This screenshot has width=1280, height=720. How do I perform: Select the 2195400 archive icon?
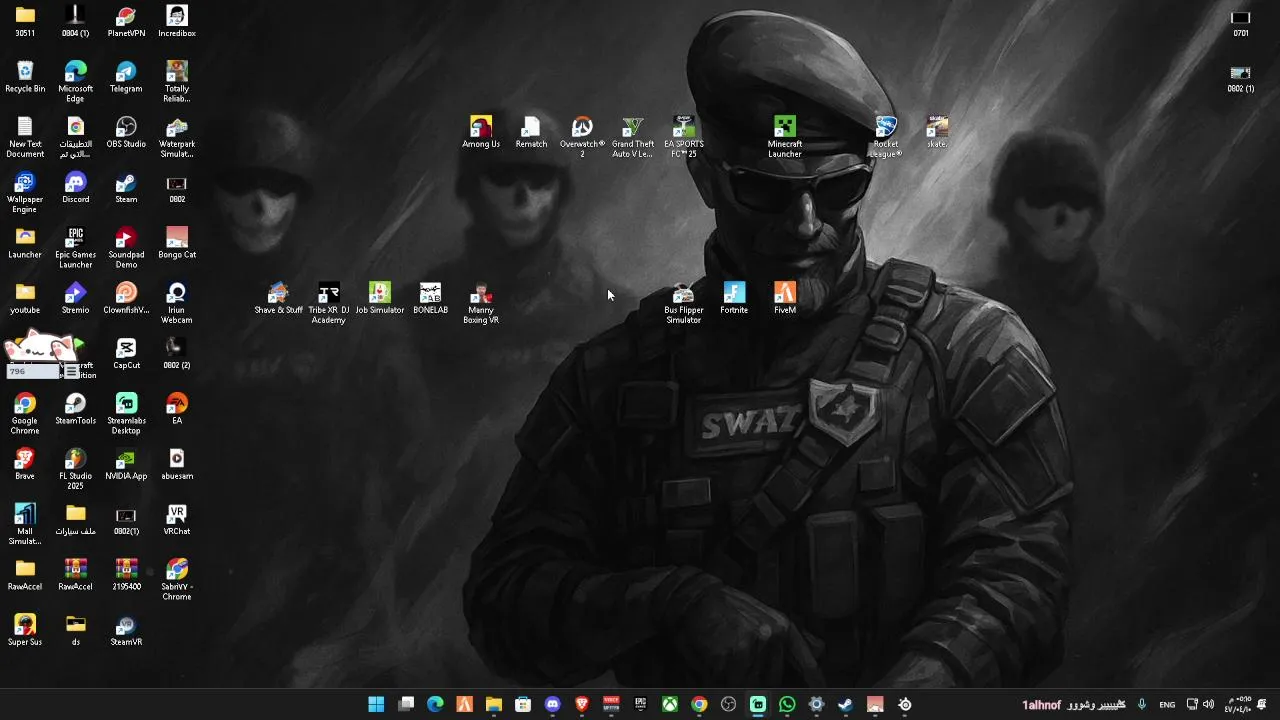(126, 575)
